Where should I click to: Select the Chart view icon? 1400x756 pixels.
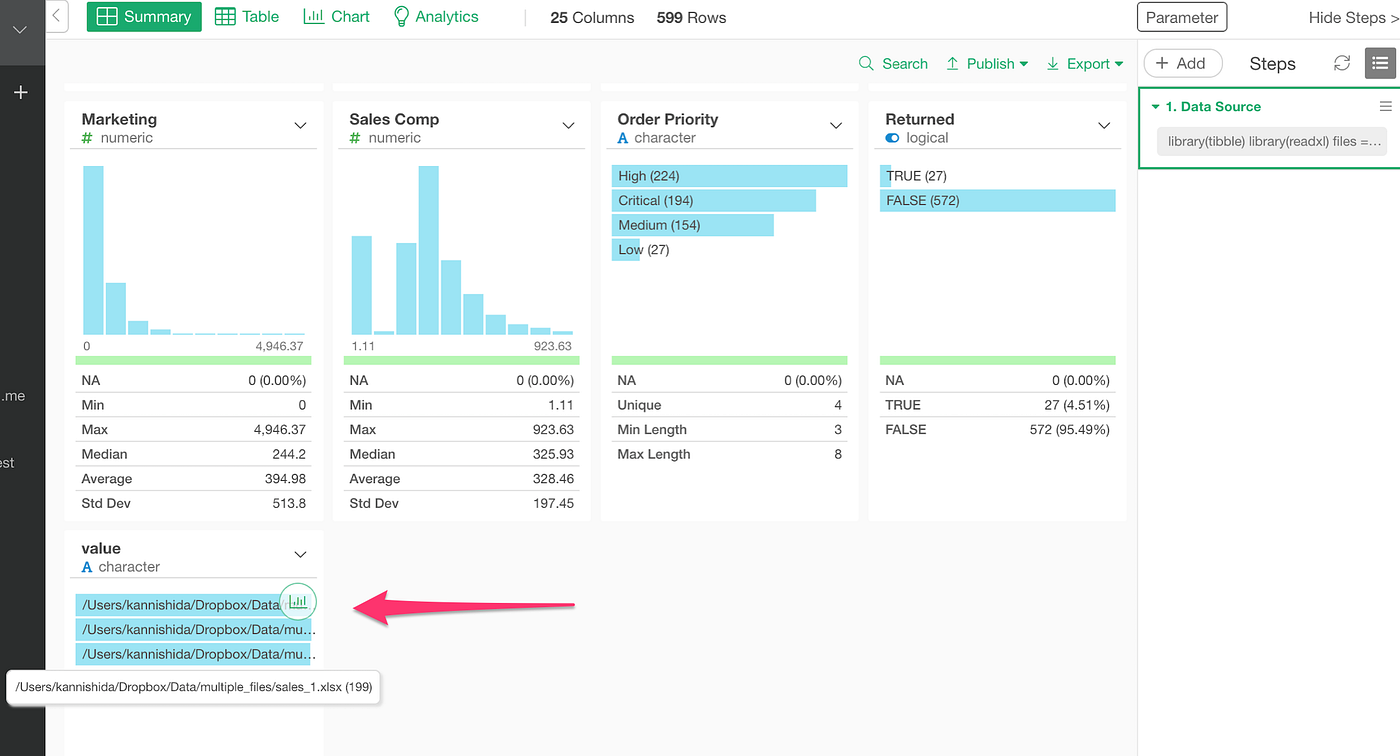tap(336, 16)
